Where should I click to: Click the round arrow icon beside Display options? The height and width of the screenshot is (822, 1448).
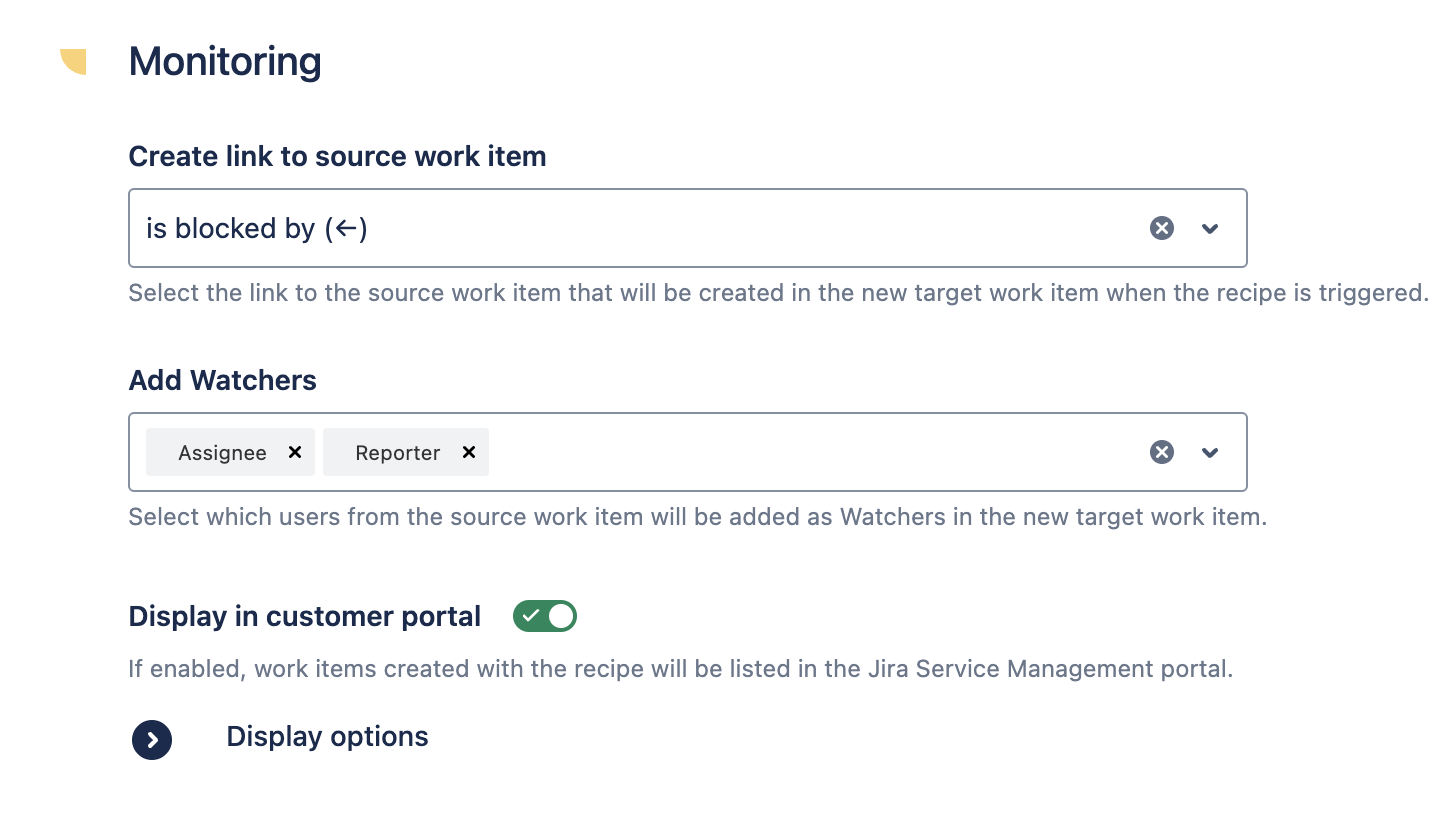tap(152, 740)
